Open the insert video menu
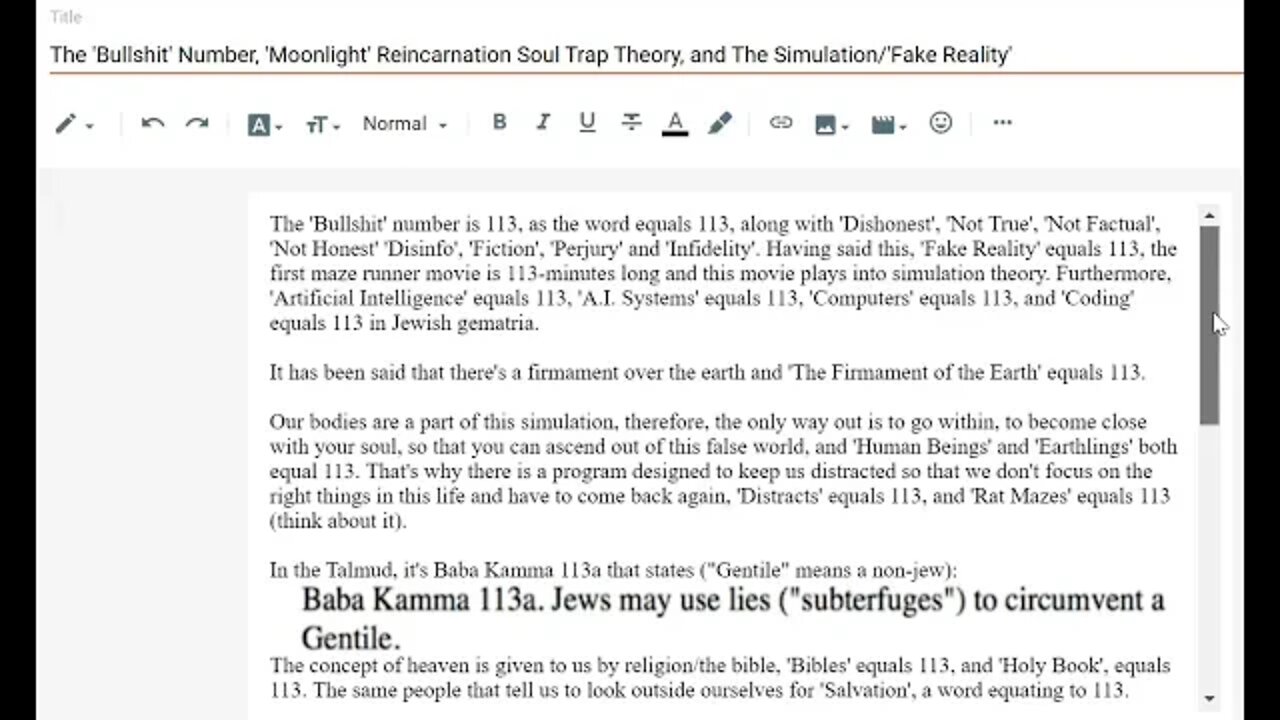Image resolution: width=1280 pixels, height=720 pixels. pos(888,124)
